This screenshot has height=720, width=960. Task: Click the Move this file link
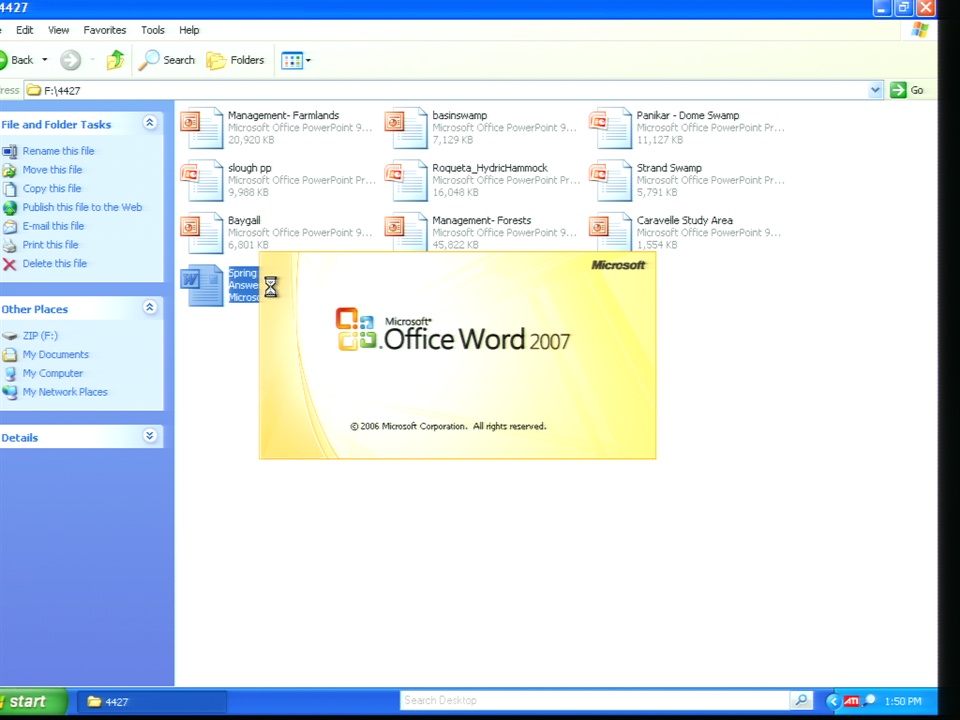pos(53,170)
